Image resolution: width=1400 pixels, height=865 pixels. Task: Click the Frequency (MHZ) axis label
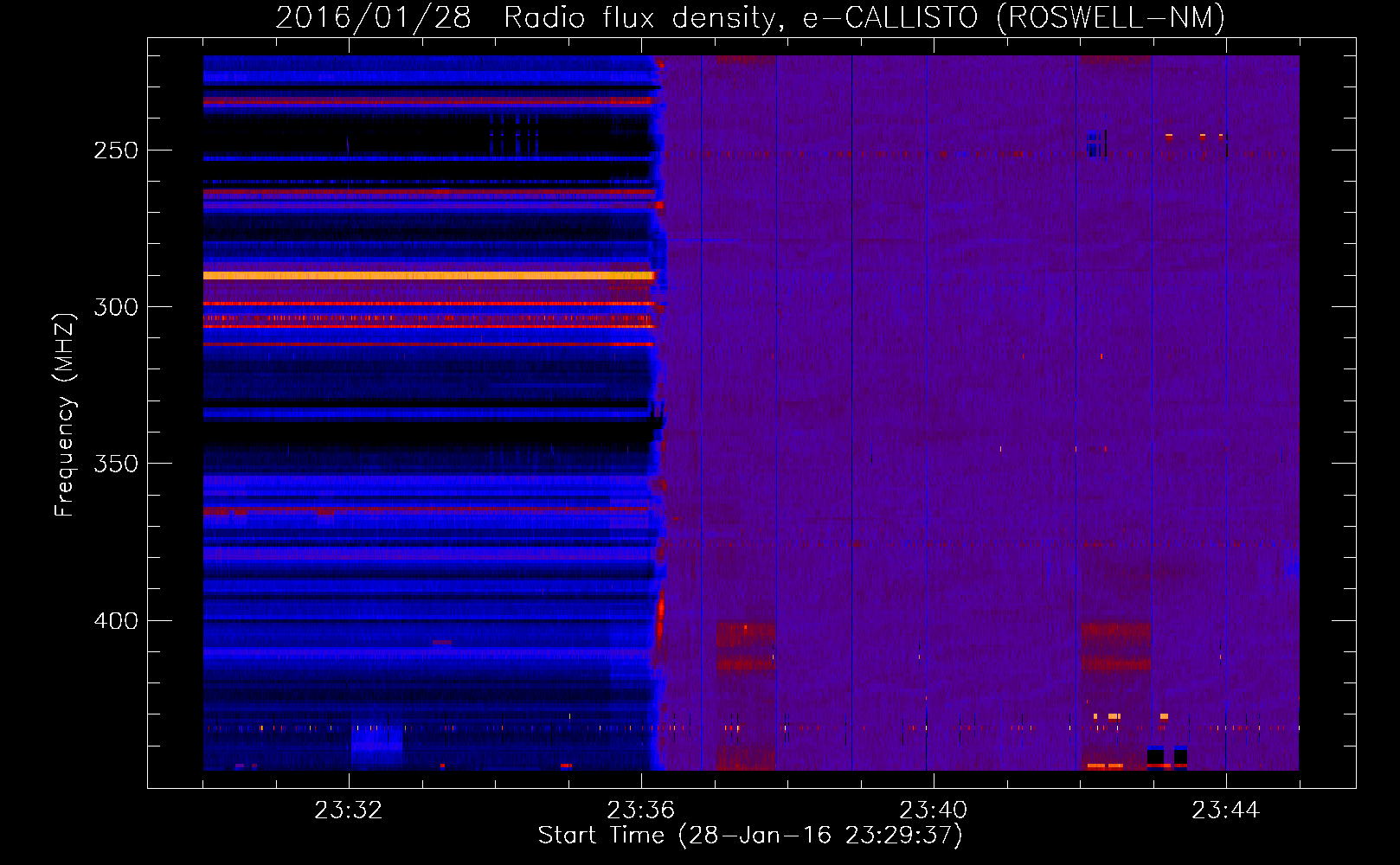(x=64, y=415)
